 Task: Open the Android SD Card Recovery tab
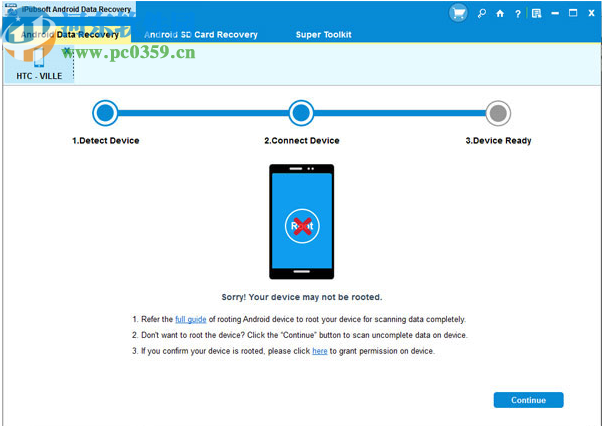click(x=201, y=35)
